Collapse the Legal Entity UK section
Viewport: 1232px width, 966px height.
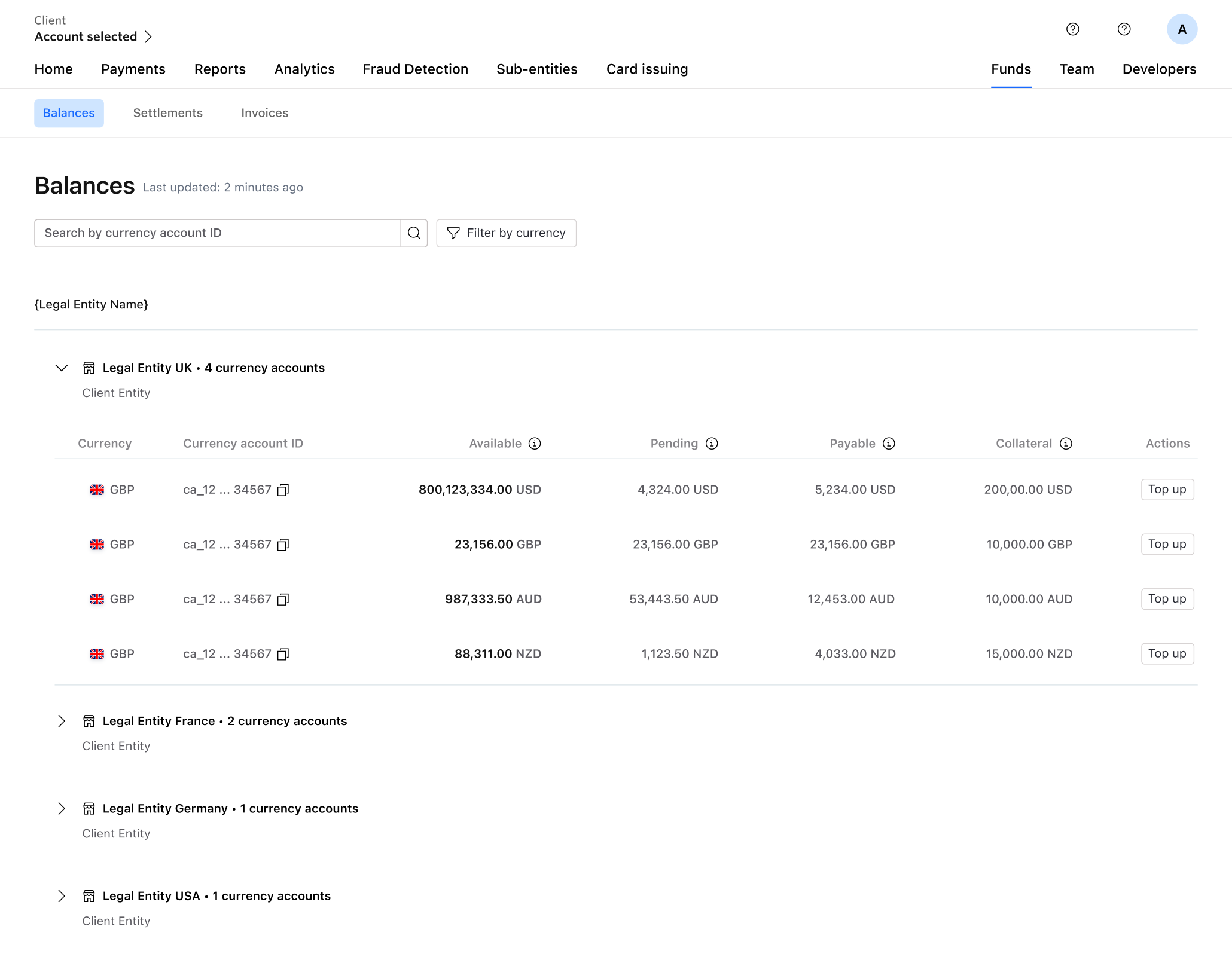pyautogui.click(x=62, y=368)
